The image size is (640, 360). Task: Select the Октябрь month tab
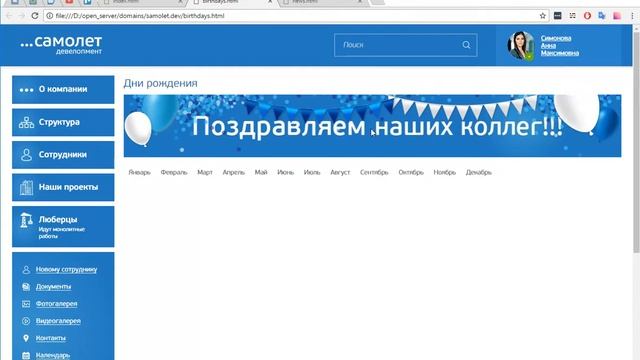[x=411, y=172]
